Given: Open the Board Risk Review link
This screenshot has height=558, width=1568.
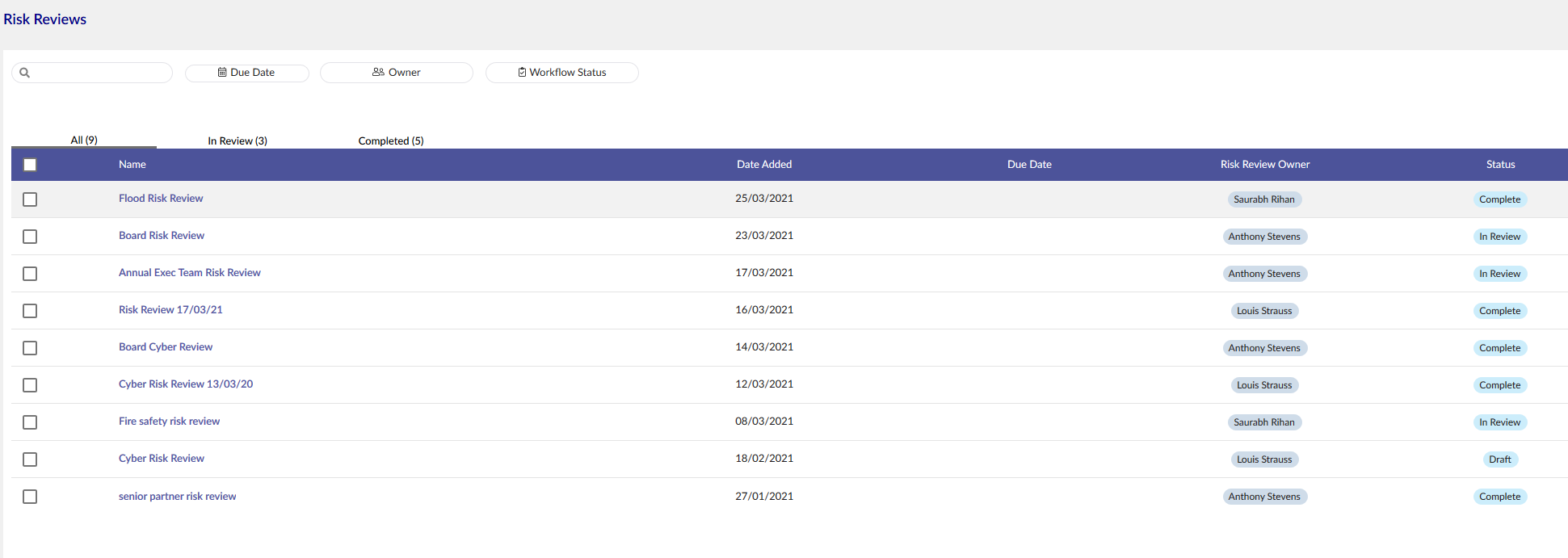Looking at the screenshot, I should pyautogui.click(x=162, y=236).
